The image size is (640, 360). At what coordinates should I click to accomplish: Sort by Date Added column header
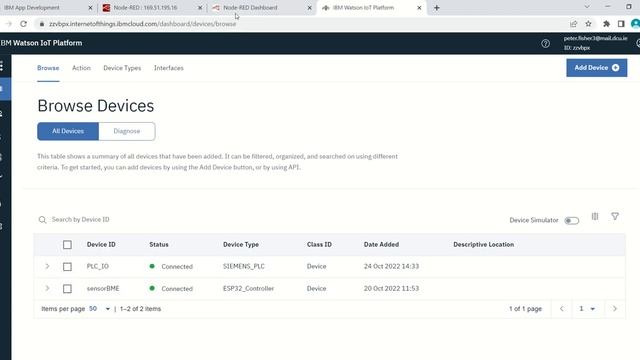click(381, 244)
